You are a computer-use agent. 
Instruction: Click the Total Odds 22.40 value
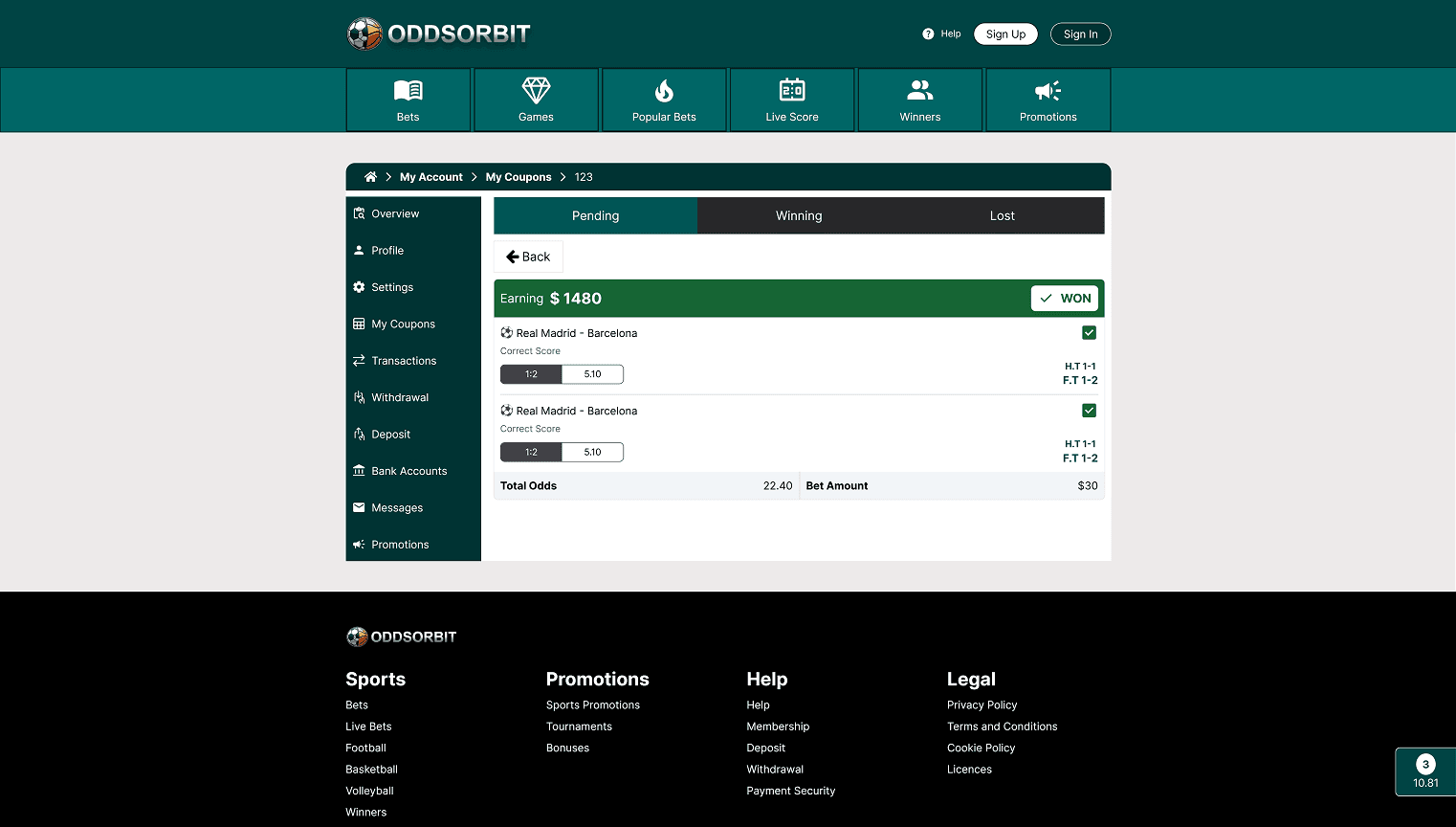coord(778,486)
